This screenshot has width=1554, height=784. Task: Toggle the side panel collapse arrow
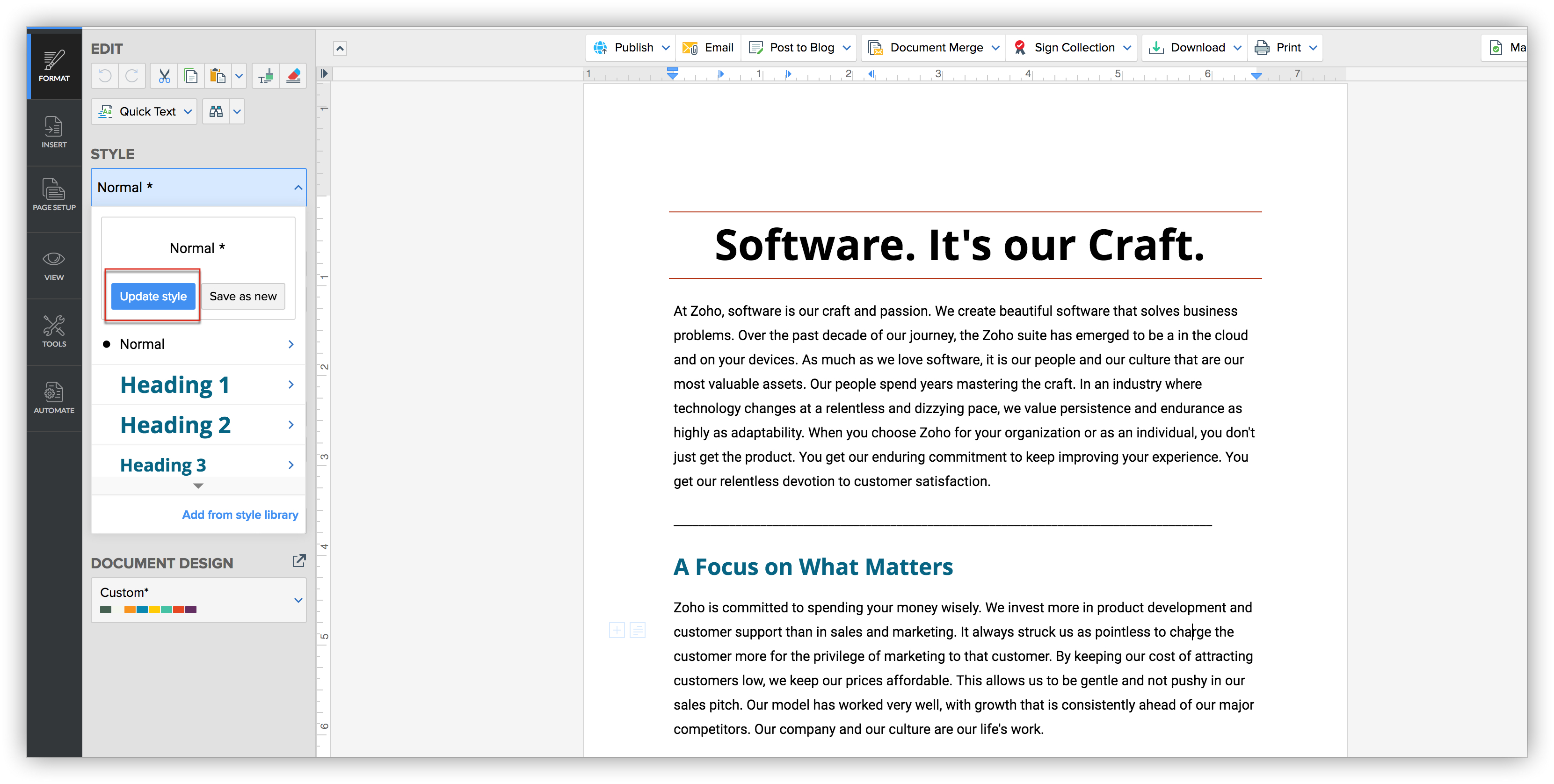click(x=324, y=73)
